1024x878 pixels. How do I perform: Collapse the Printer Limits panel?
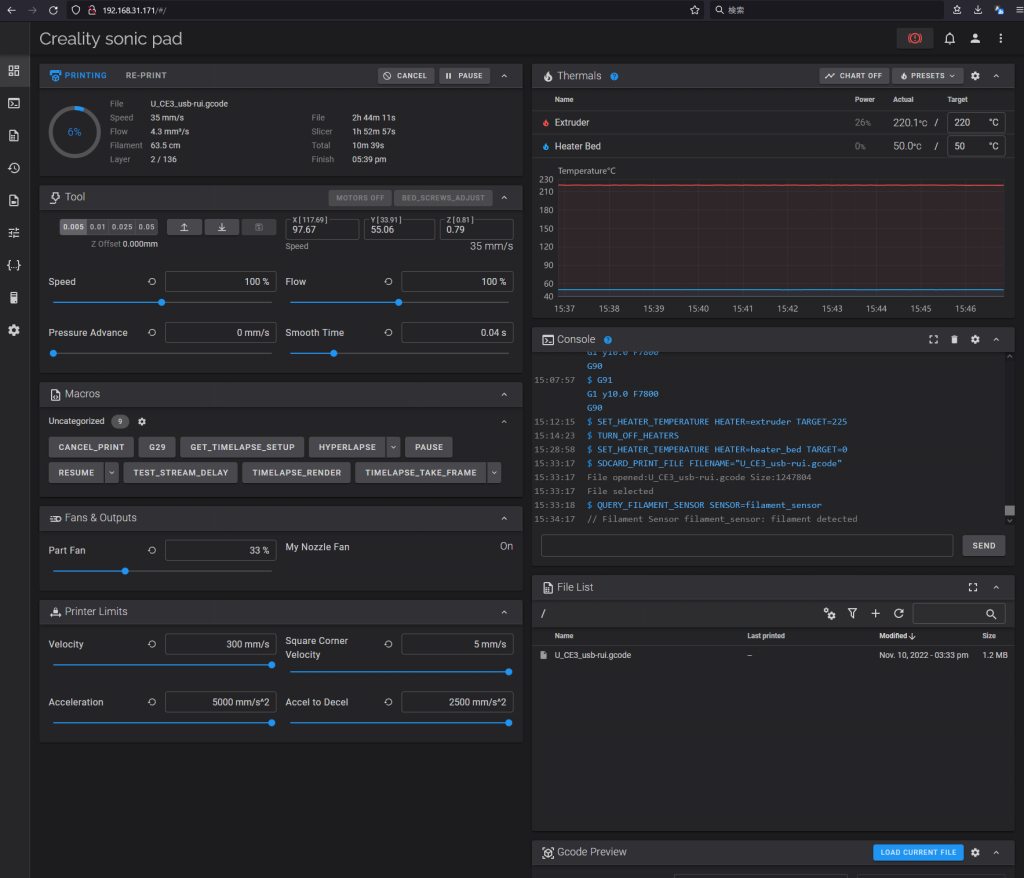[x=504, y=612]
